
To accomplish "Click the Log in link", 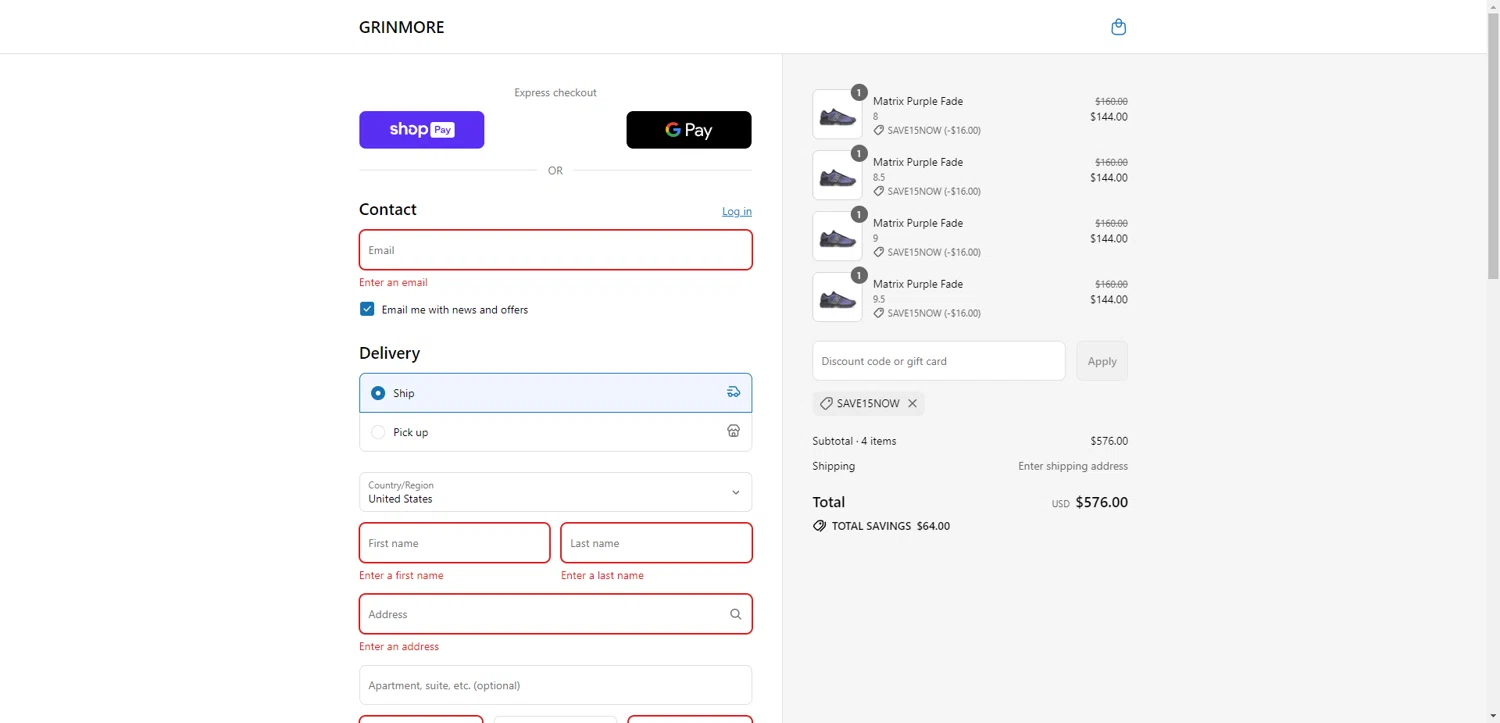I will point(737,211).
